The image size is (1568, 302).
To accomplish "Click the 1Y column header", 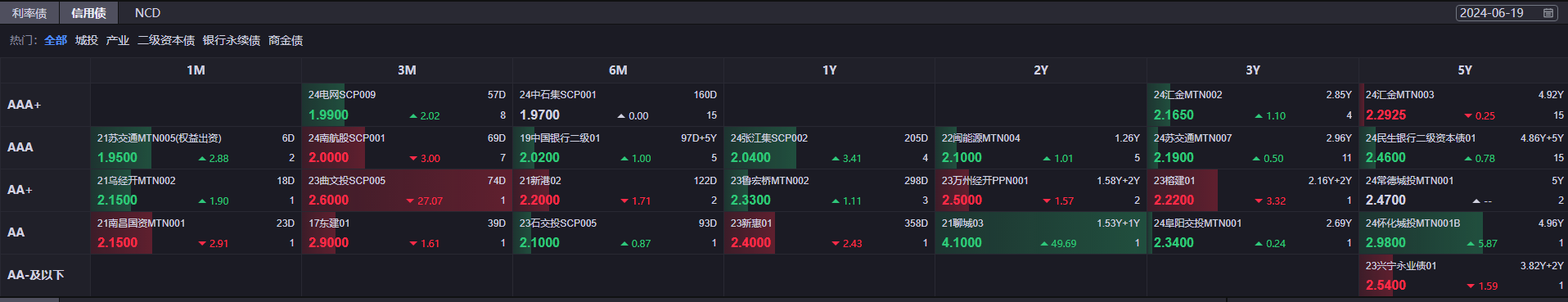I will [x=829, y=70].
